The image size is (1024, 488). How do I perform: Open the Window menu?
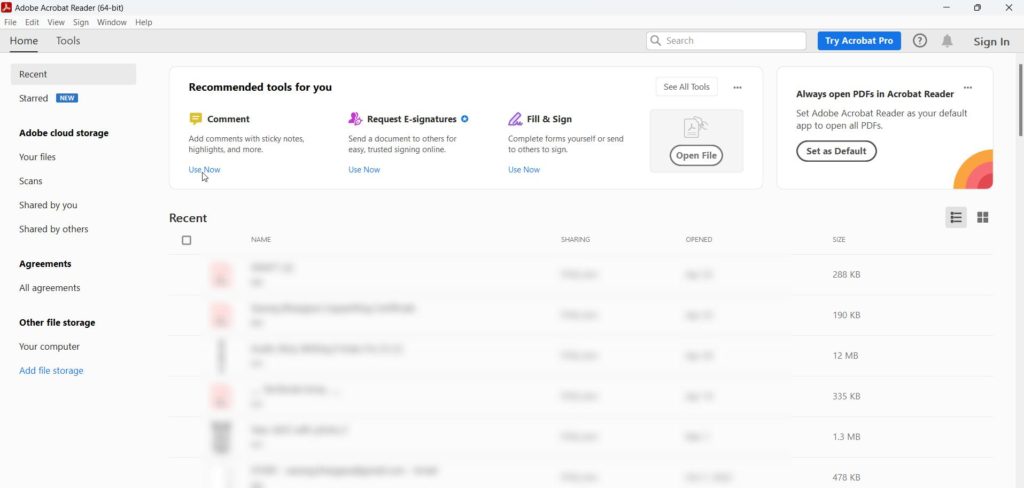coord(112,22)
